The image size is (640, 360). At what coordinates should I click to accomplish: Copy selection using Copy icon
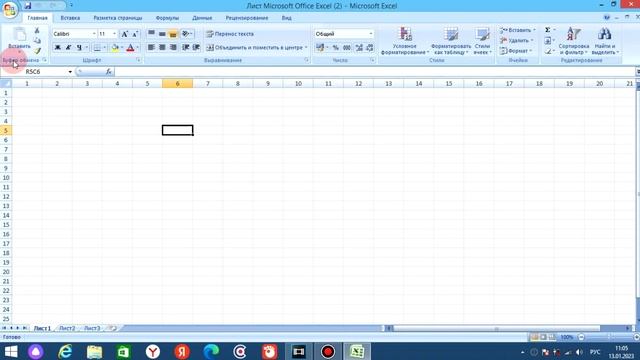(x=37, y=40)
